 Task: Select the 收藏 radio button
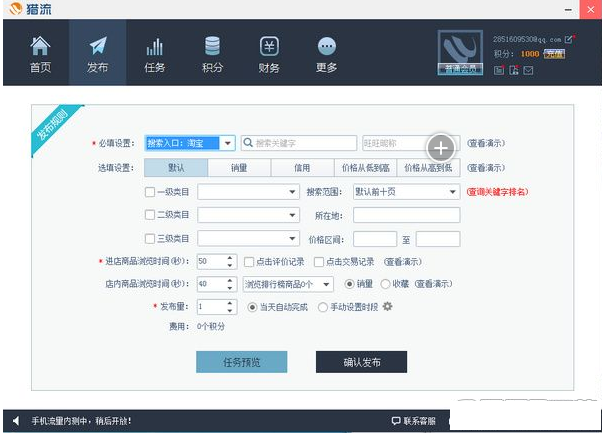pyautogui.click(x=385, y=284)
